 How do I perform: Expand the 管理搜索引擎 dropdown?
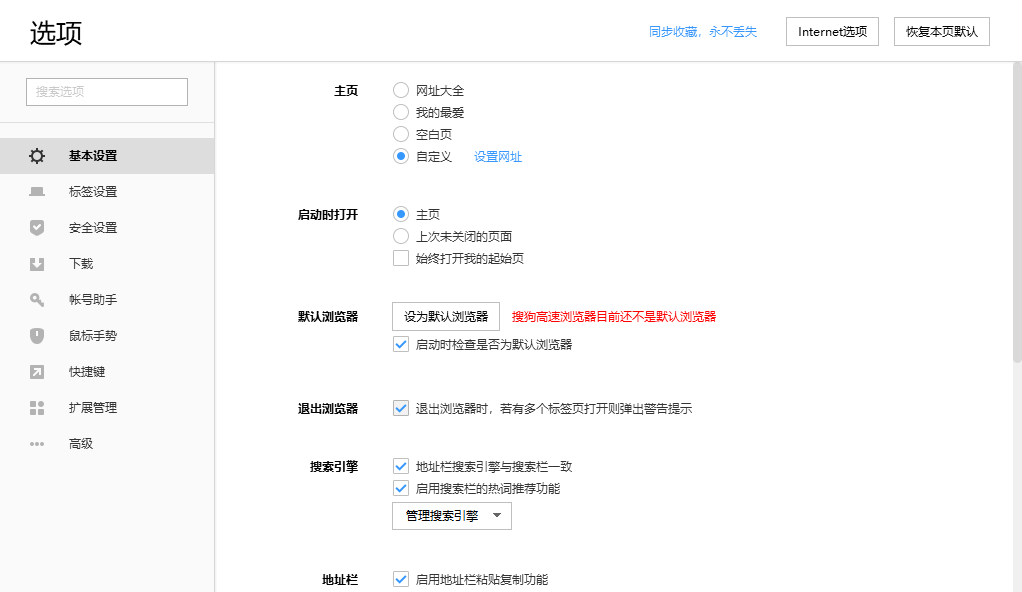[x=452, y=516]
